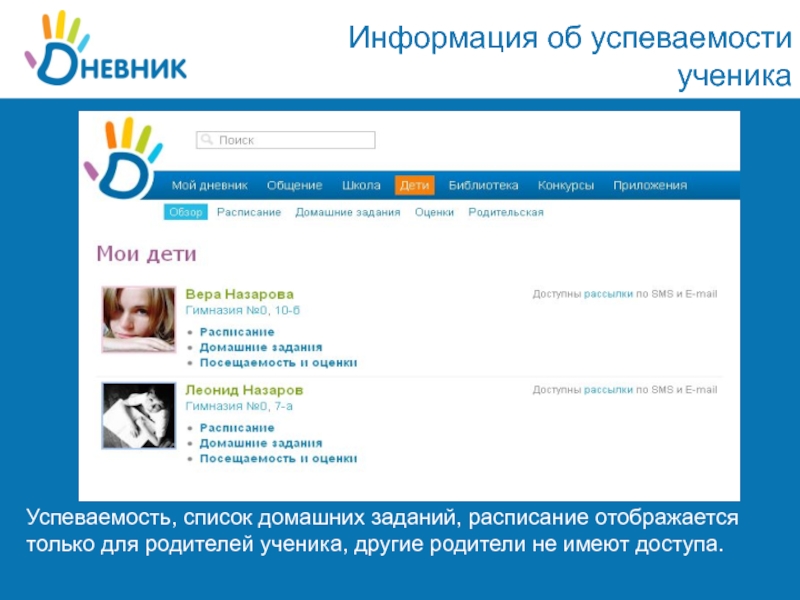The width and height of the screenshot is (800, 600).
Task: Open the Приложения menu
Action: click(x=650, y=185)
